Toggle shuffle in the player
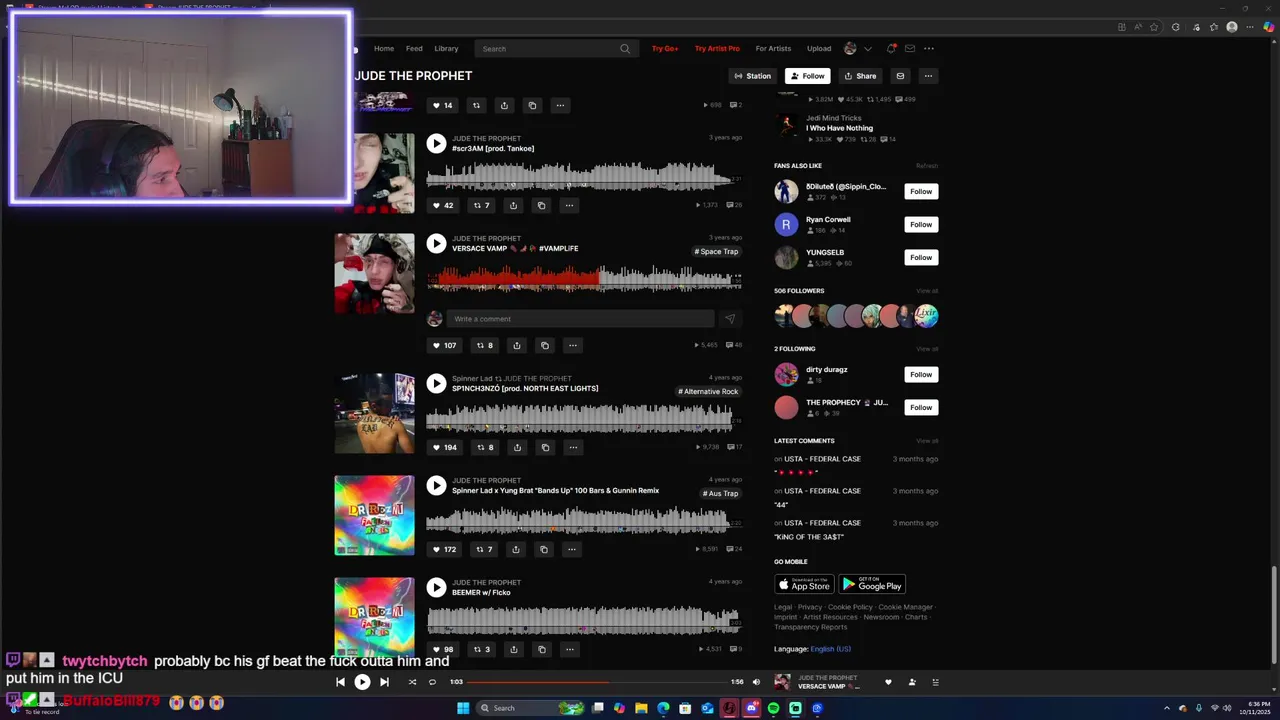The height and width of the screenshot is (720, 1280). [412, 682]
